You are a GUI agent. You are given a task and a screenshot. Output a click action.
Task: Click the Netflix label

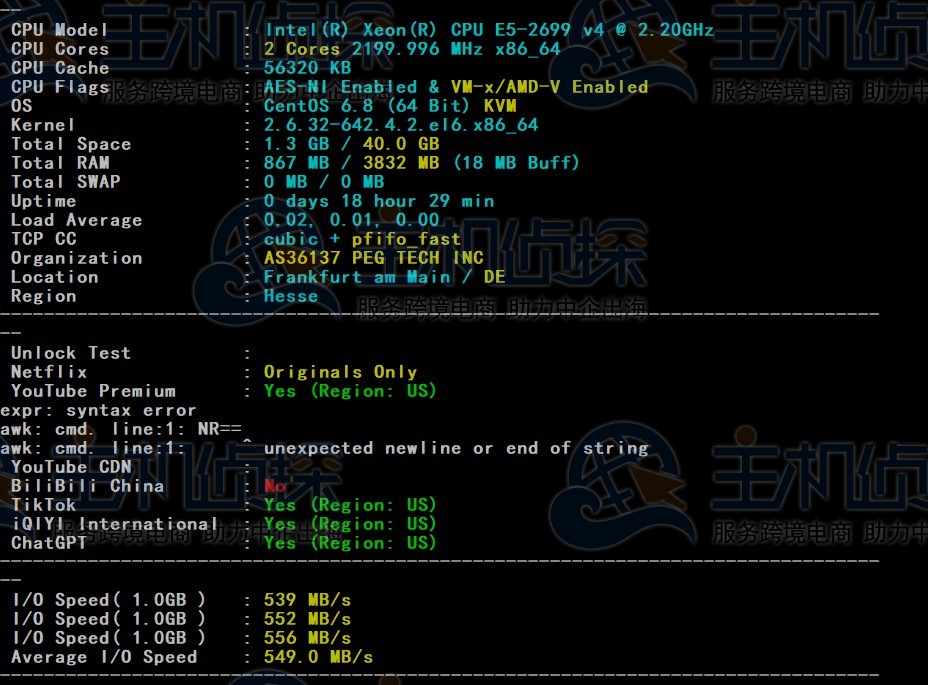pos(49,372)
